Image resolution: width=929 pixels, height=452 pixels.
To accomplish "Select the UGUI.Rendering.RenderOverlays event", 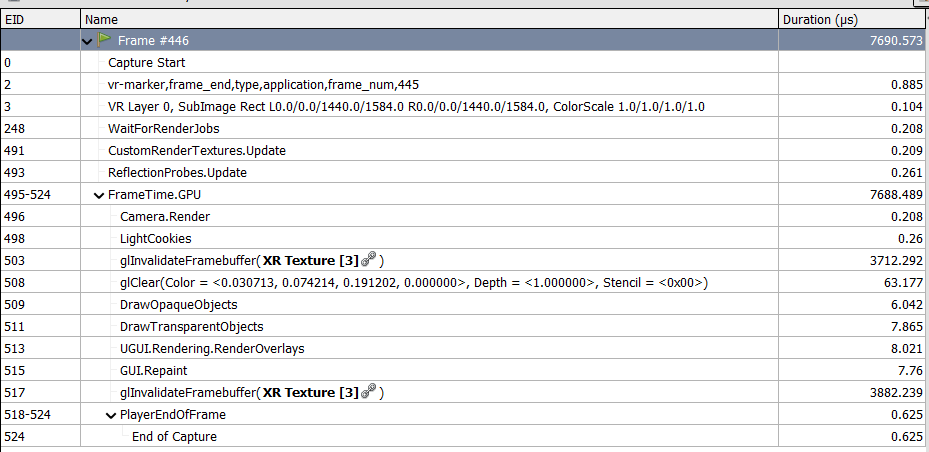I will tap(212, 349).
